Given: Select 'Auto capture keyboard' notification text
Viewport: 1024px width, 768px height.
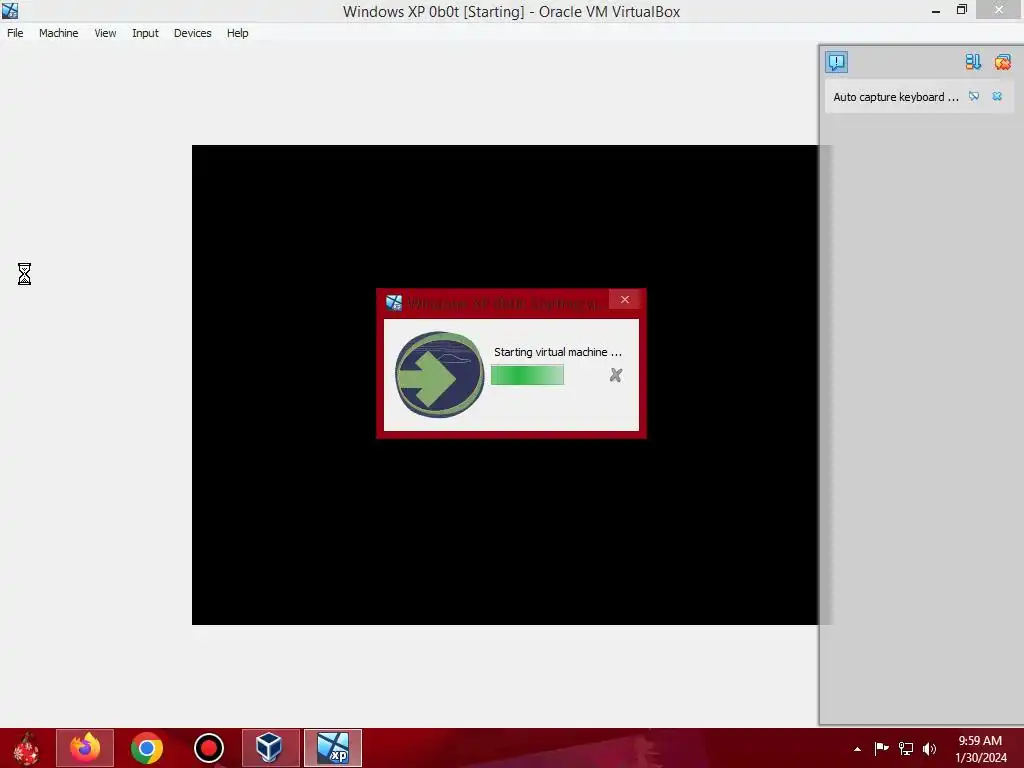Looking at the screenshot, I should click(895, 97).
